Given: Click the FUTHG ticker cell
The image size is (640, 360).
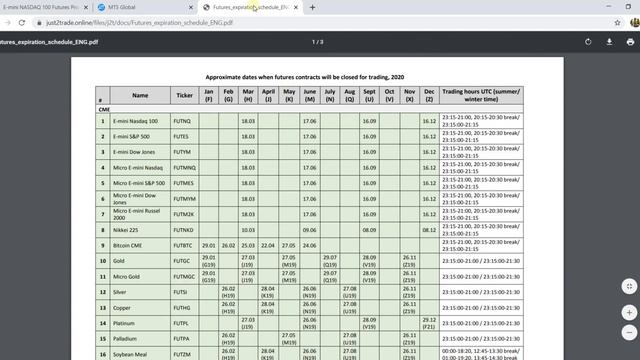Looking at the screenshot, I should click(x=184, y=308).
